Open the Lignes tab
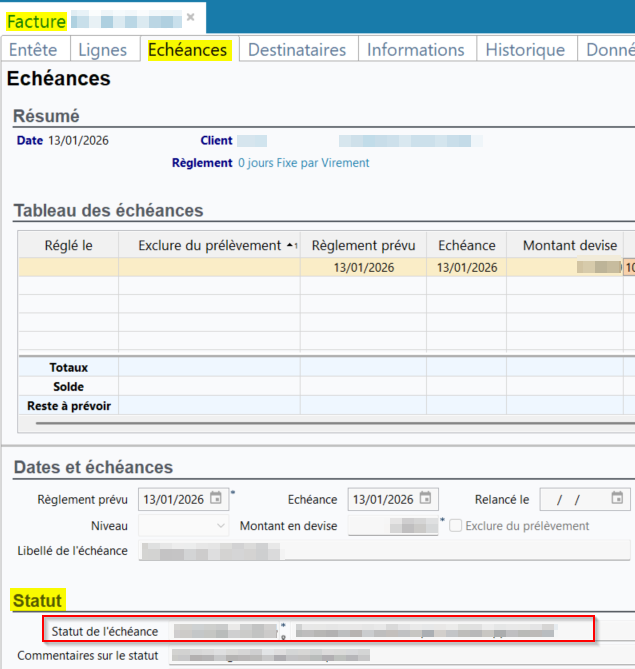 [103, 50]
